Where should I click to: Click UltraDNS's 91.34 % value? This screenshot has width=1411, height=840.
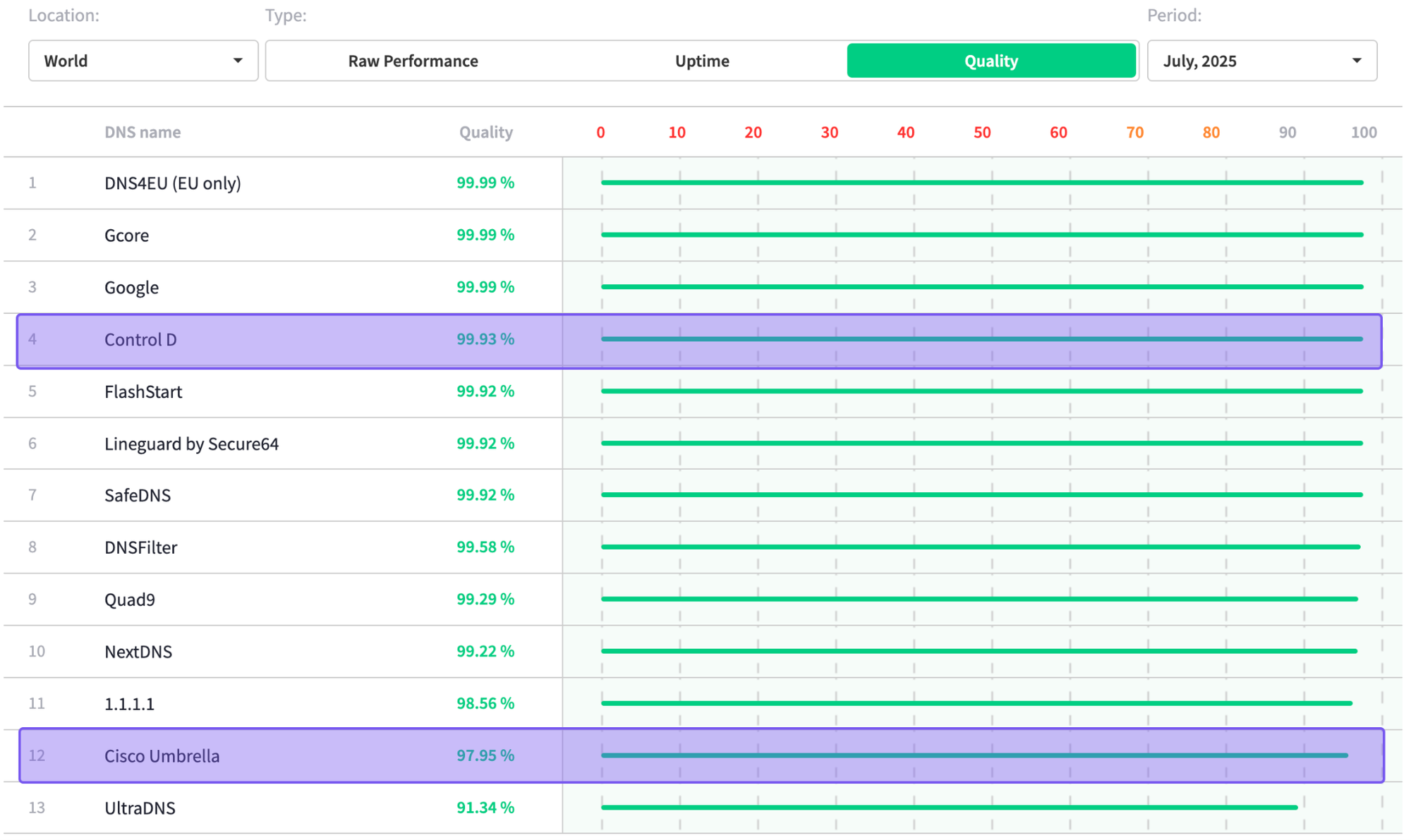point(485,808)
